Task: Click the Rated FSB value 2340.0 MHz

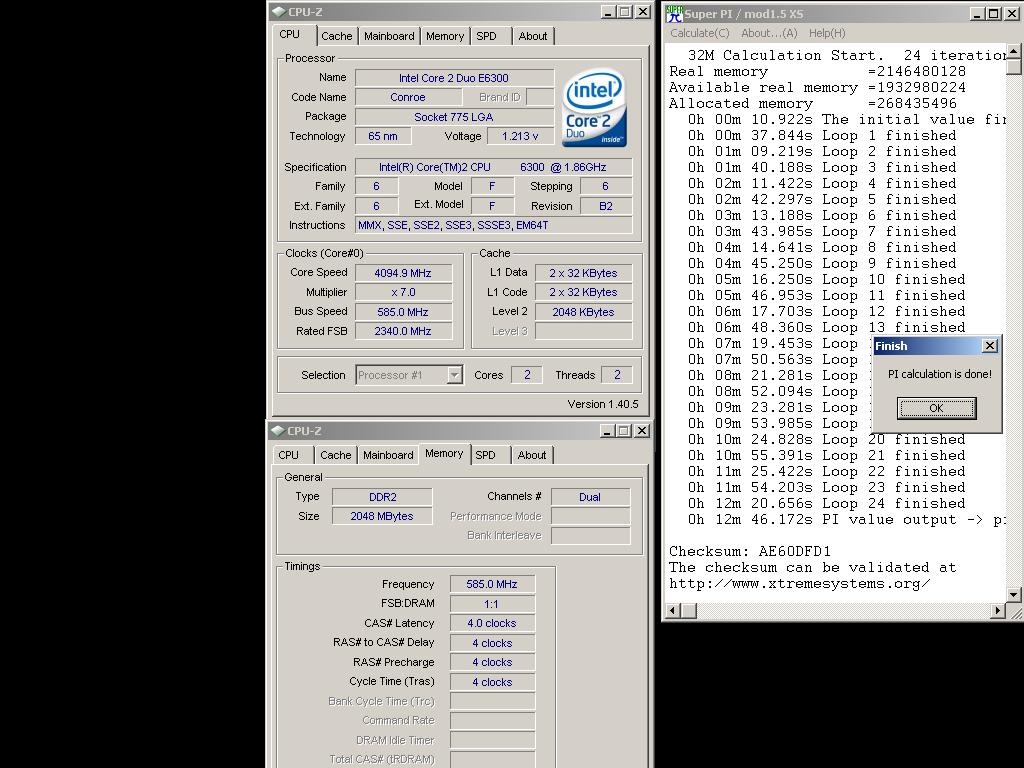Action: pyautogui.click(x=403, y=331)
